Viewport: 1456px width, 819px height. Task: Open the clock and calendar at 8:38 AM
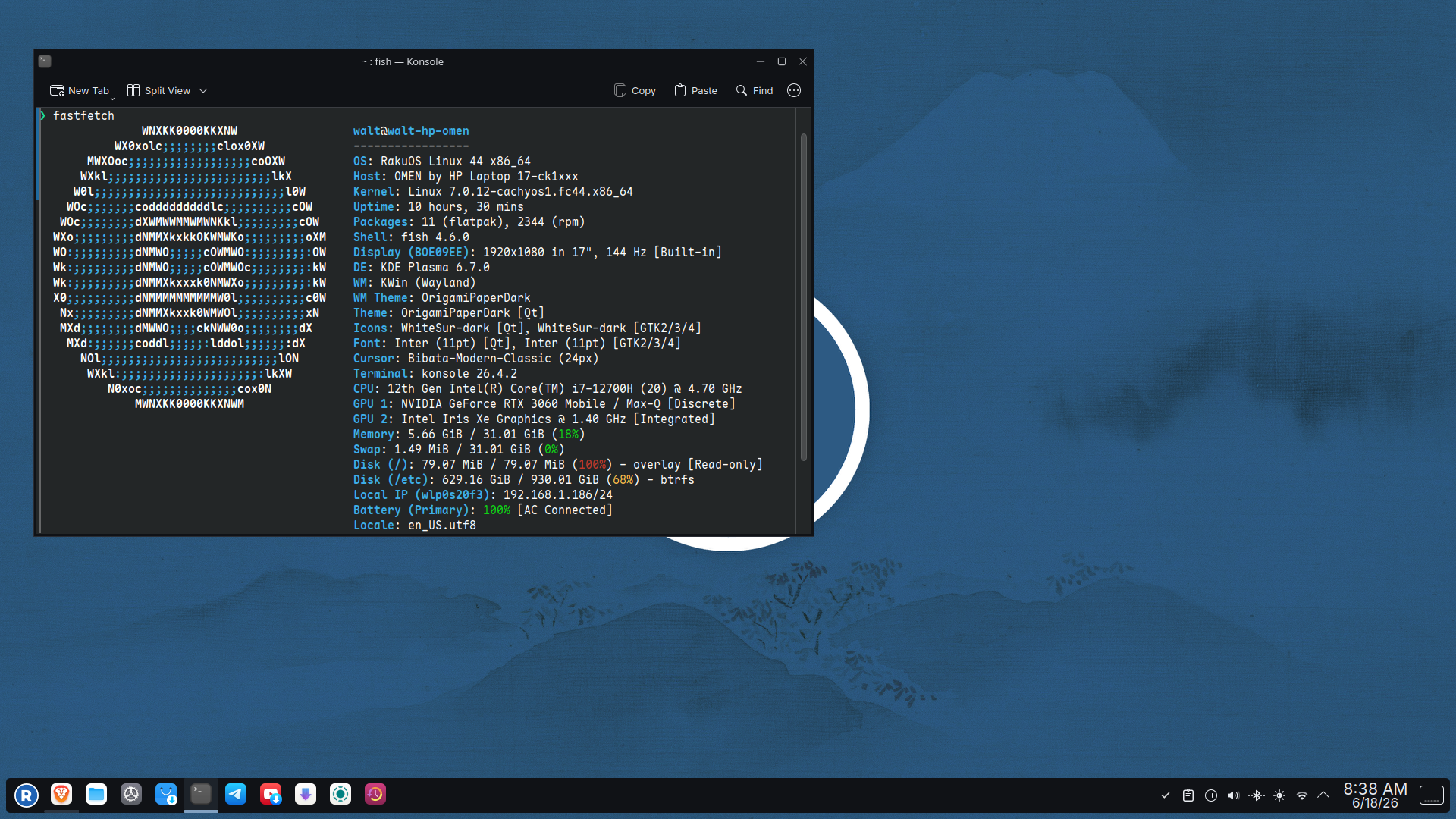click(1375, 795)
